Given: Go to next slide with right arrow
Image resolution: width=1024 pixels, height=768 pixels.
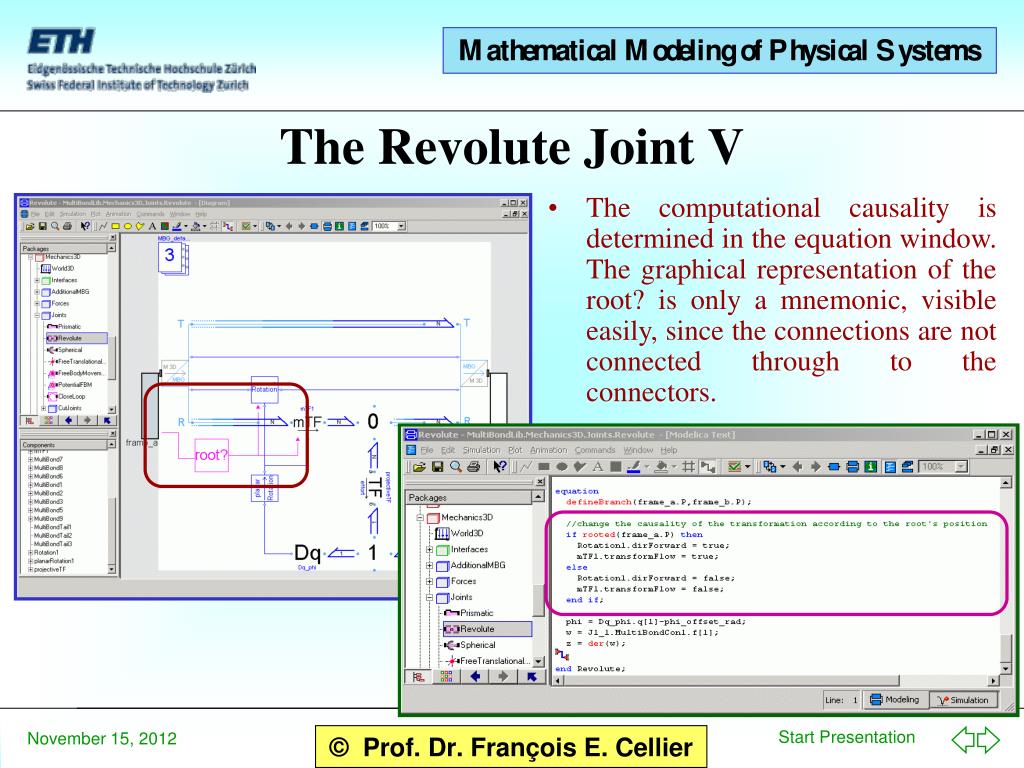Looking at the screenshot, I should pos(988,740).
